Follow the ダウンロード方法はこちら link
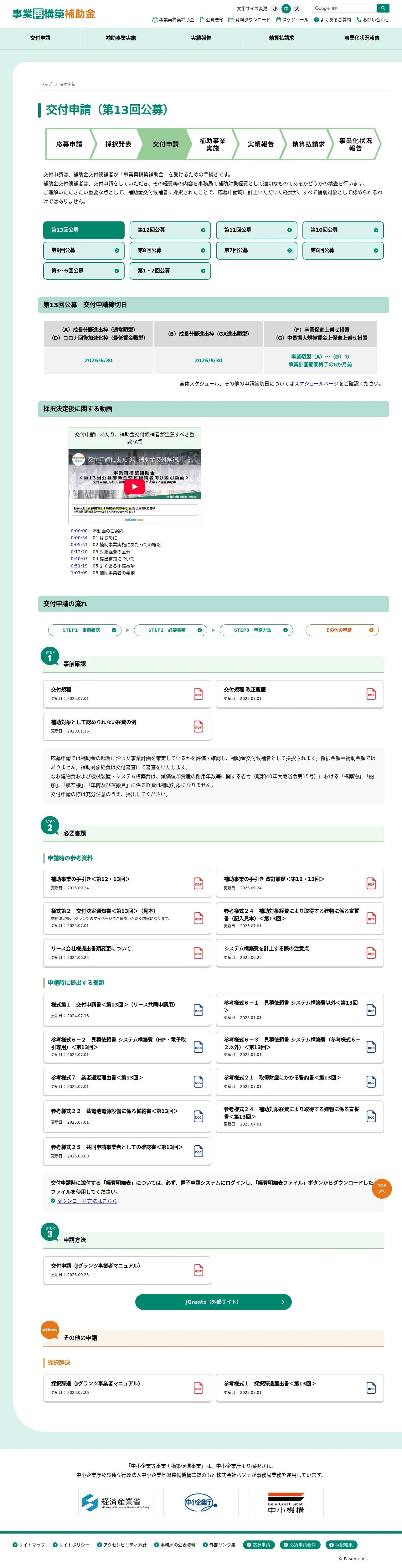The width and height of the screenshot is (402, 1568). pyautogui.click(x=86, y=1201)
